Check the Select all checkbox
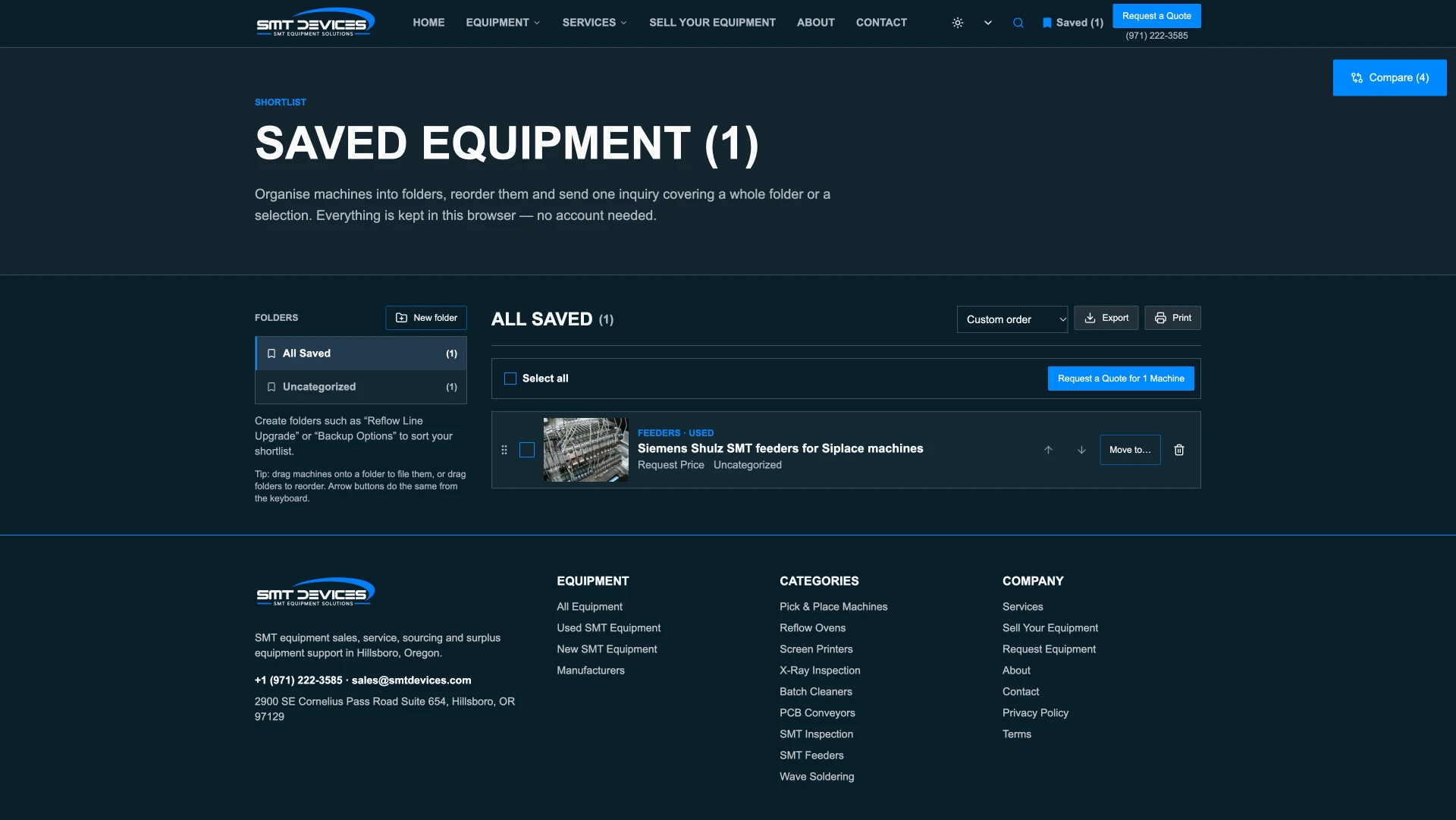This screenshot has width=1456, height=820. pos(510,379)
